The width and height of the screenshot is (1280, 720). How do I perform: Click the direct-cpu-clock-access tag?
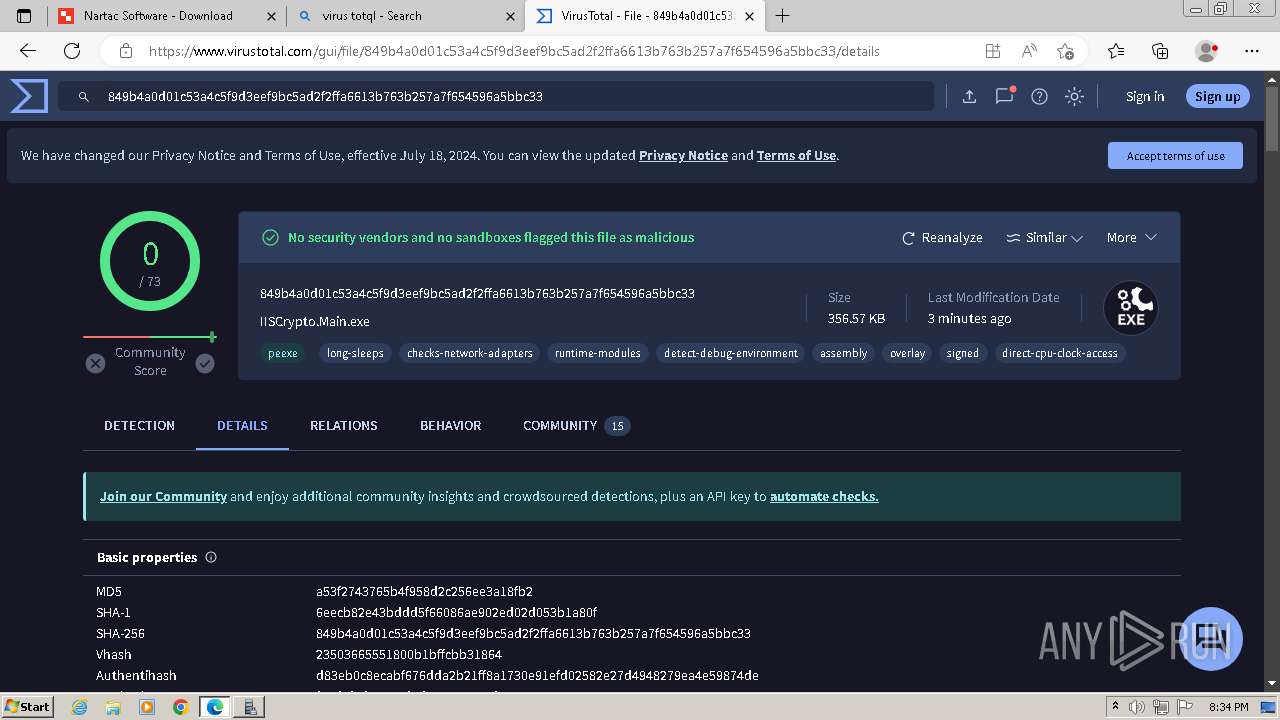tap(1060, 353)
